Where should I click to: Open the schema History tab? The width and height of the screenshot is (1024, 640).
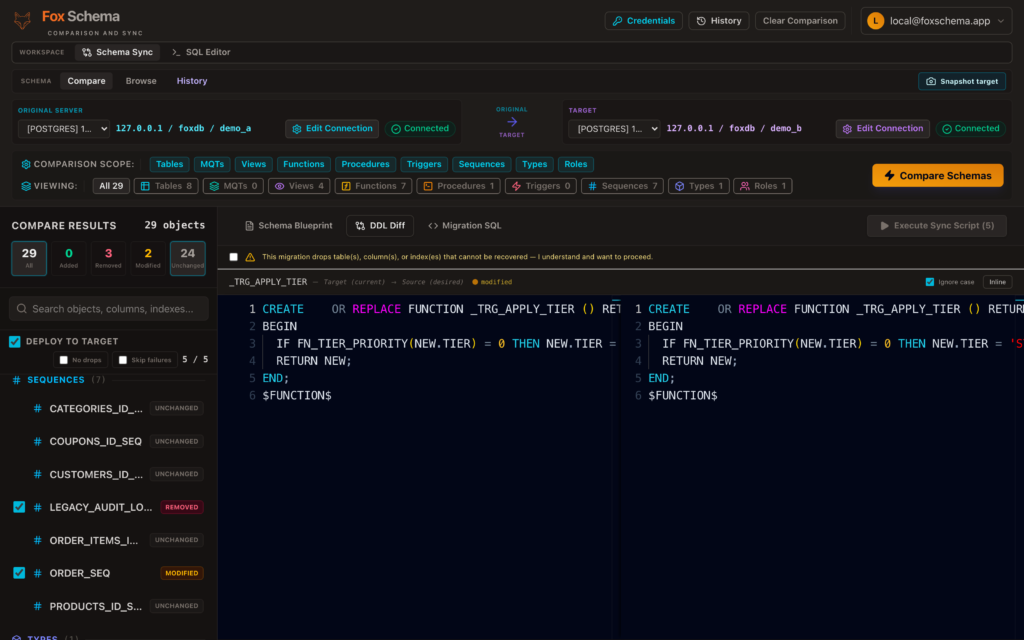[191, 81]
